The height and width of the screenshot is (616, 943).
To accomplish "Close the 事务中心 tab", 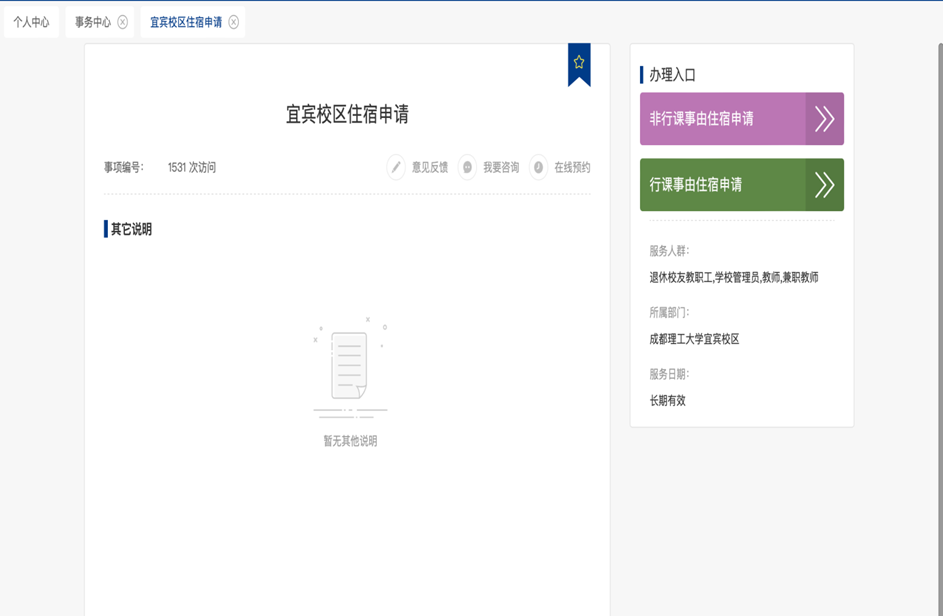I will click(123, 22).
